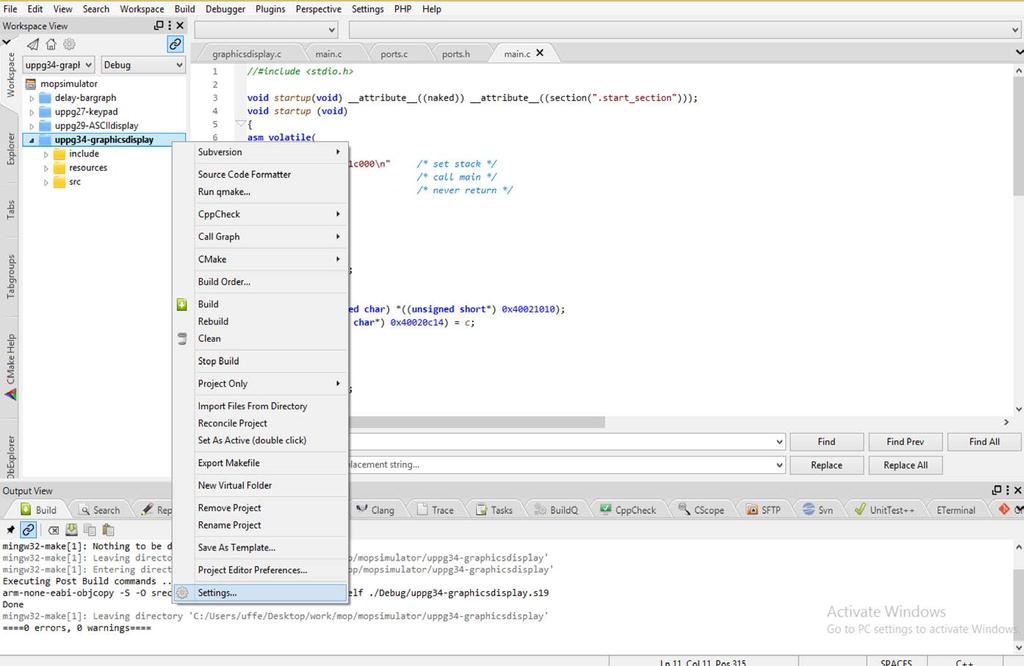Click the Replace All button

tap(905, 465)
